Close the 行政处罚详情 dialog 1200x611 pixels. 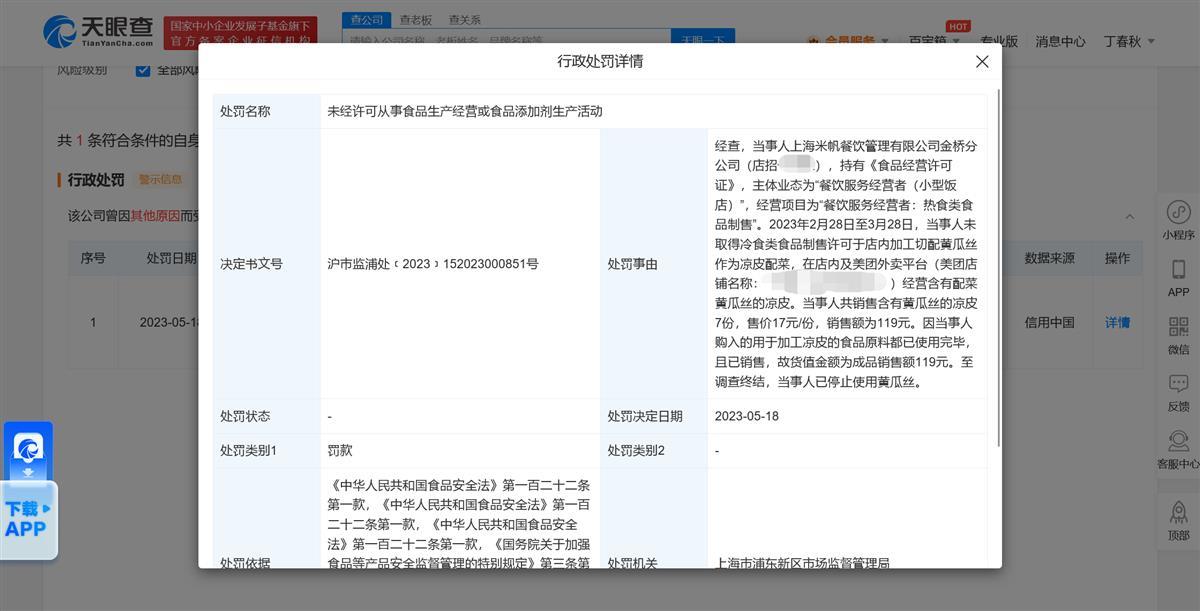tap(981, 62)
